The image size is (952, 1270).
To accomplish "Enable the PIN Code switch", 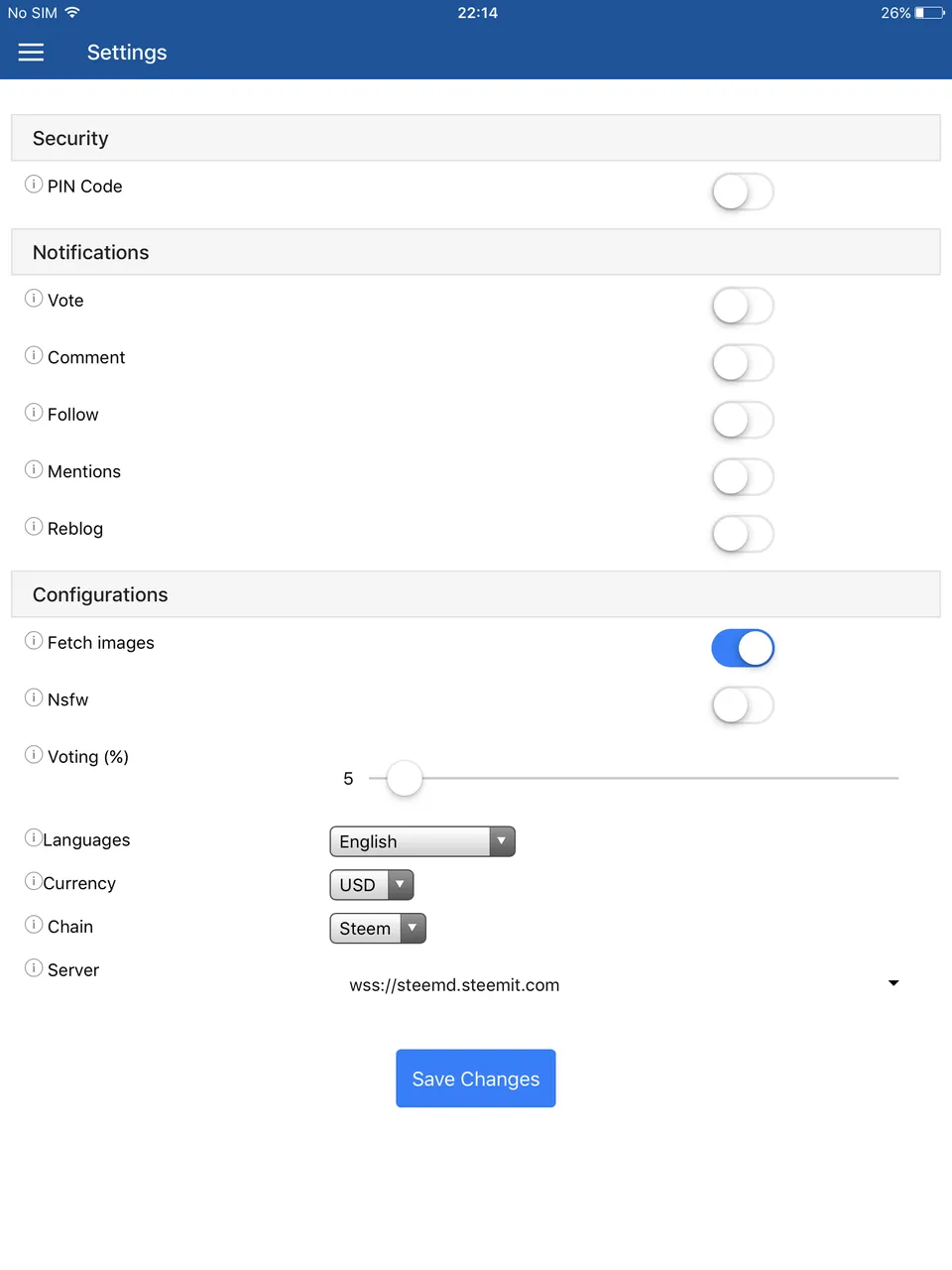I will [x=743, y=191].
